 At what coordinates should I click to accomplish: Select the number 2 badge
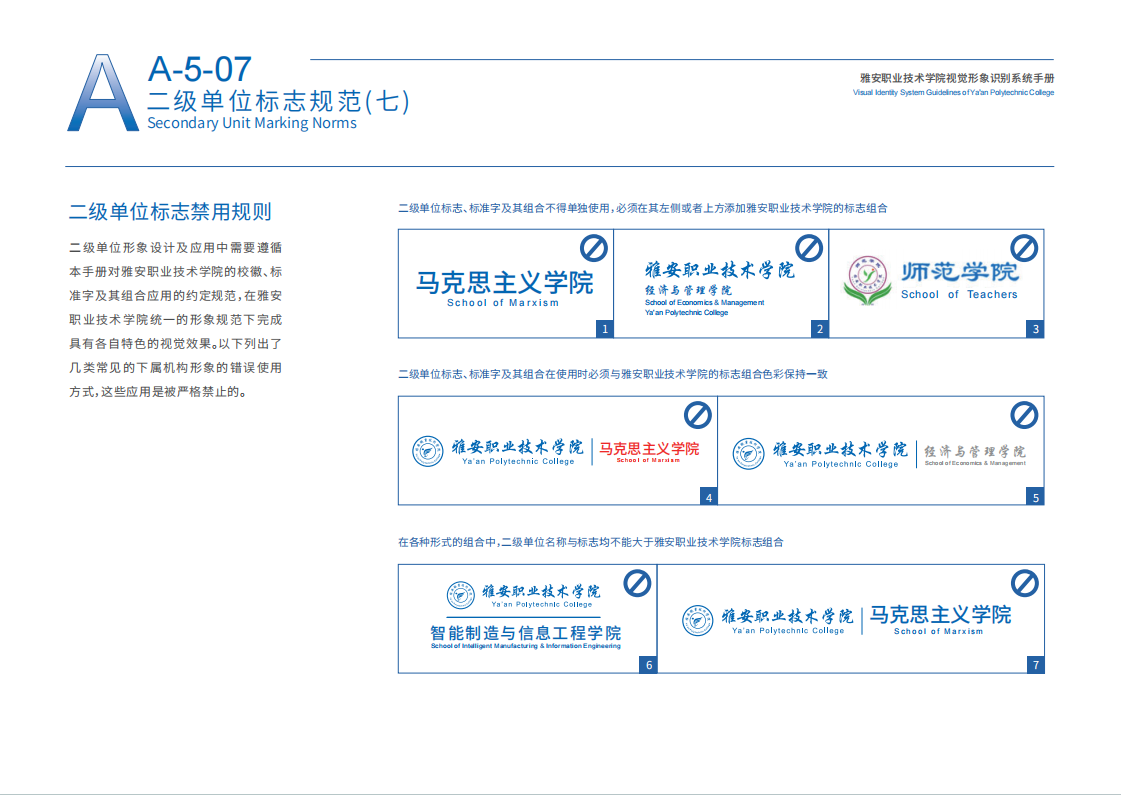click(820, 329)
